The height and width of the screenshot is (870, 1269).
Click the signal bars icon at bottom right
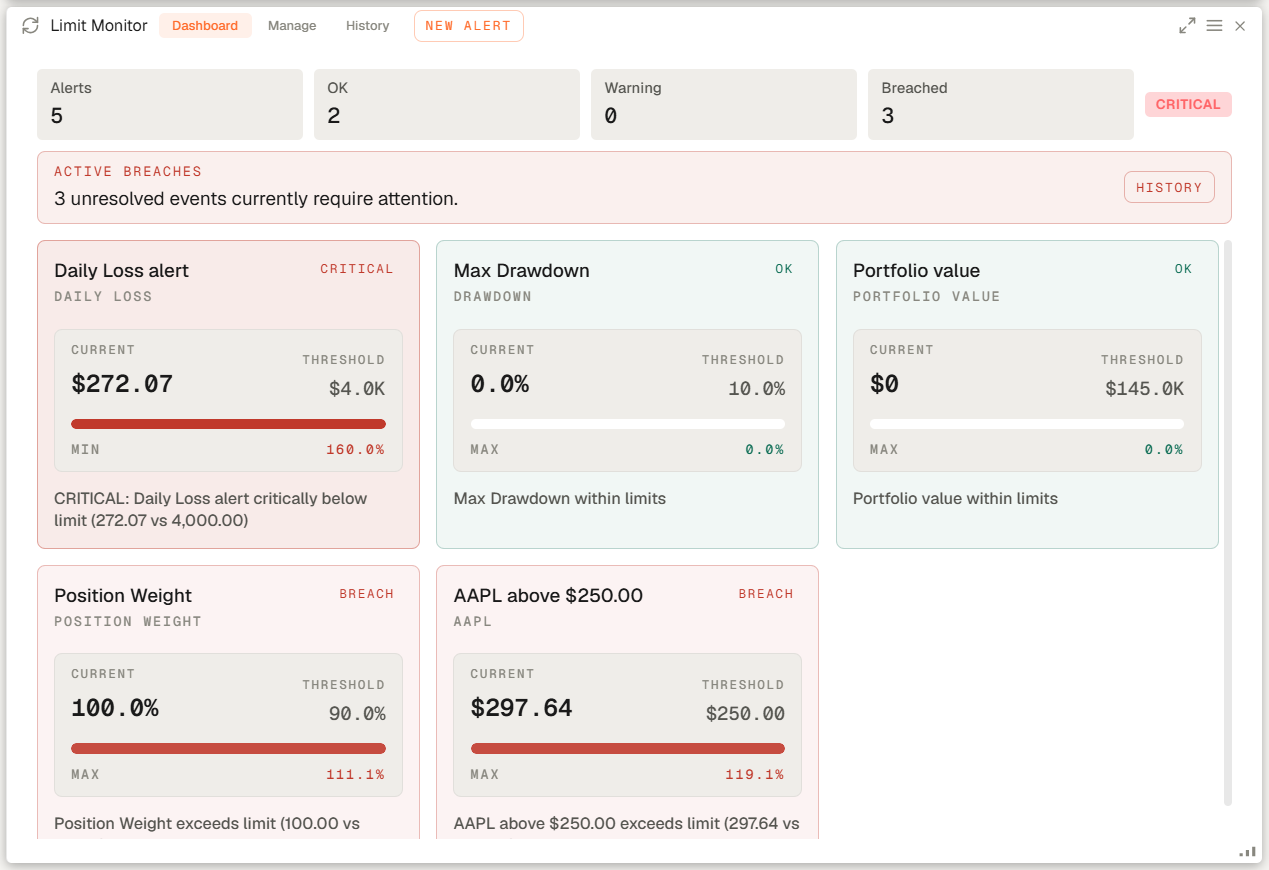coord(1248,852)
